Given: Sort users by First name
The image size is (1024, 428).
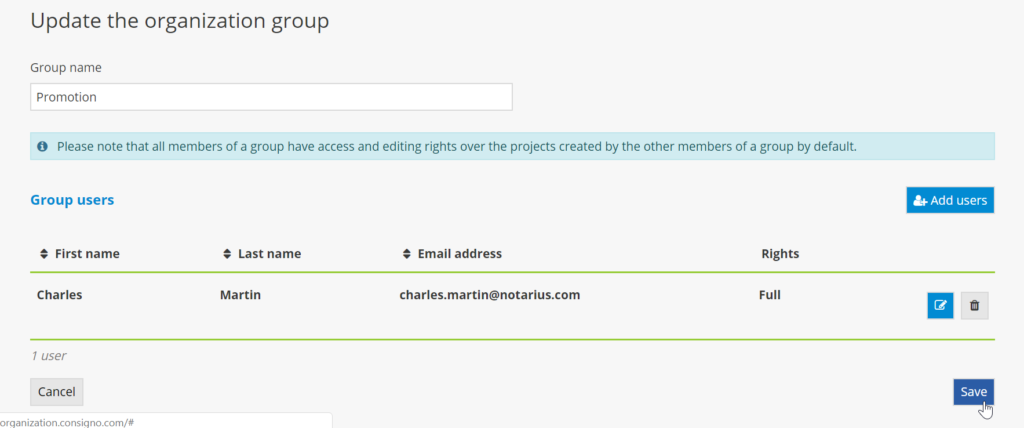Looking at the screenshot, I should 44,254.
